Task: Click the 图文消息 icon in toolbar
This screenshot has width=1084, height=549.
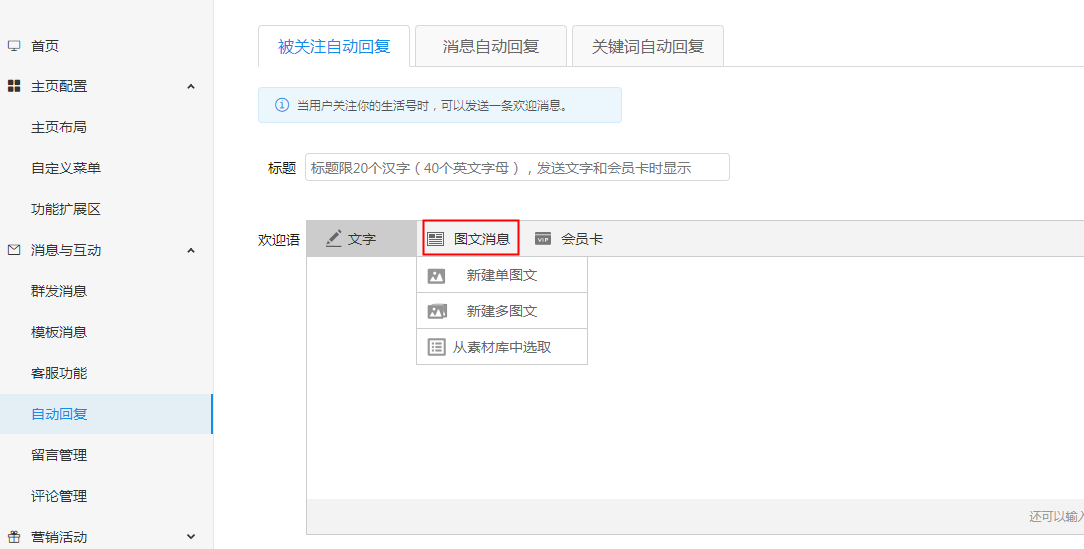Action: coord(436,239)
